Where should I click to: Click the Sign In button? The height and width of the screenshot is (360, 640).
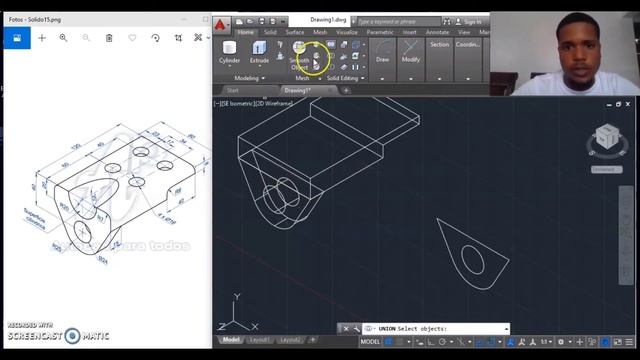468,22
